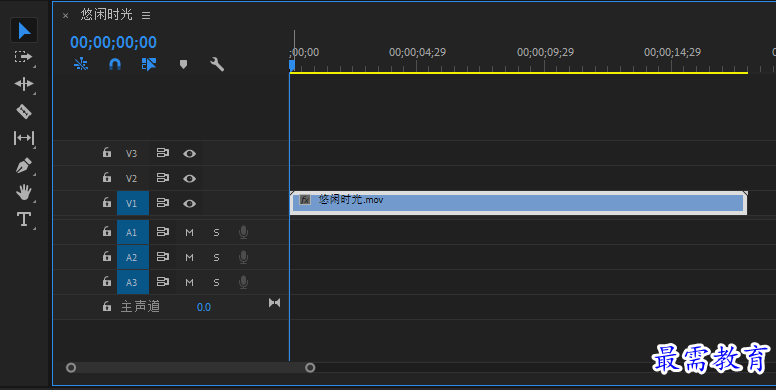Viewport: 776px width, 390px height.
Task: Click the master track output icon
Action: click(x=275, y=302)
